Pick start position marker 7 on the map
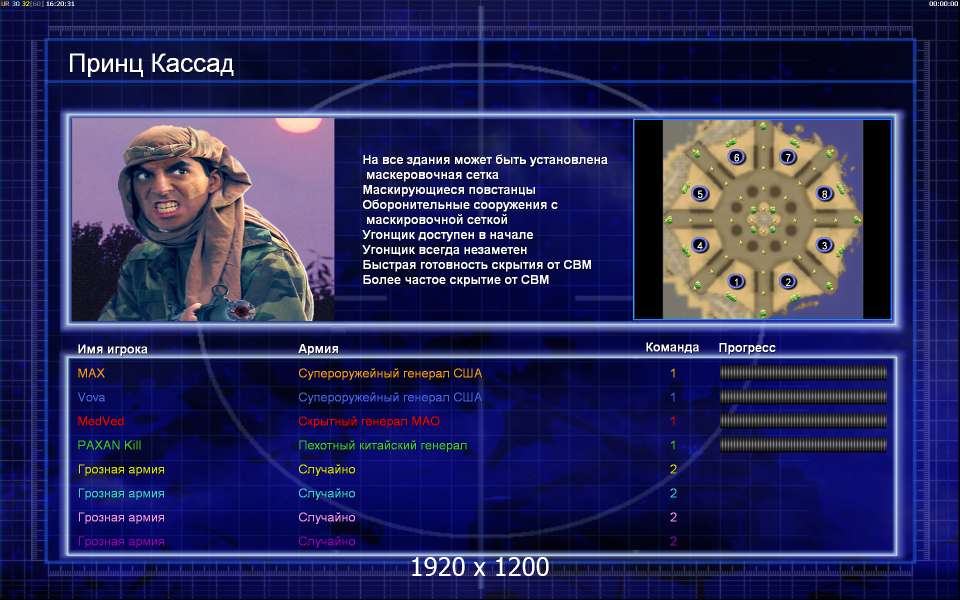The width and height of the screenshot is (960, 600). coord(788,157)
